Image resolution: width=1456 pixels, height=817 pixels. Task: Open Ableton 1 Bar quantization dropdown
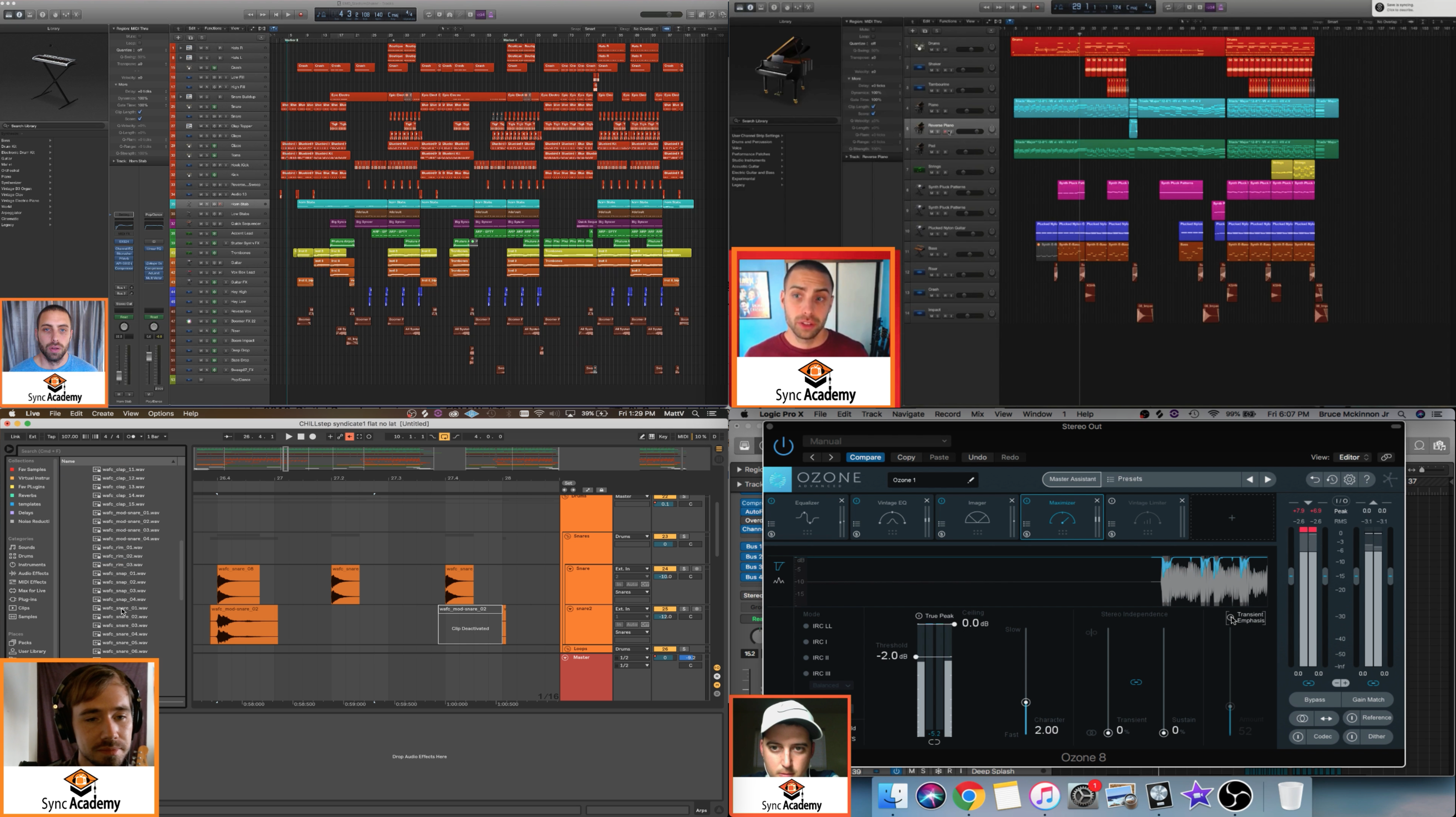click(x=157, y=436)
